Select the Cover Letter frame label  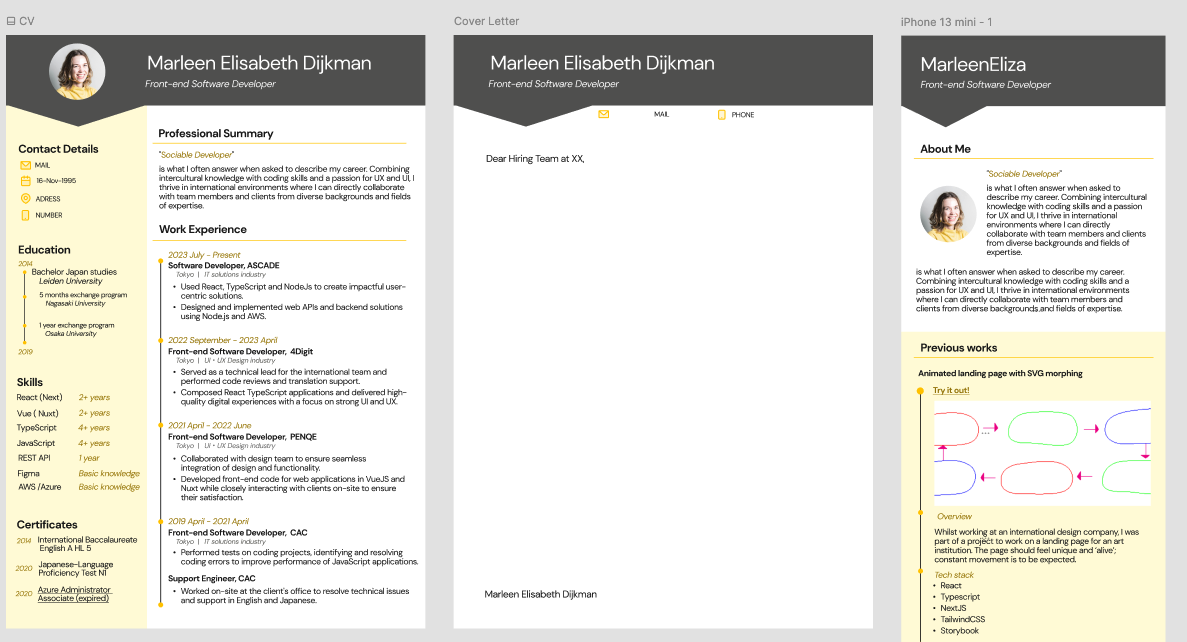[x=486, y=20]
